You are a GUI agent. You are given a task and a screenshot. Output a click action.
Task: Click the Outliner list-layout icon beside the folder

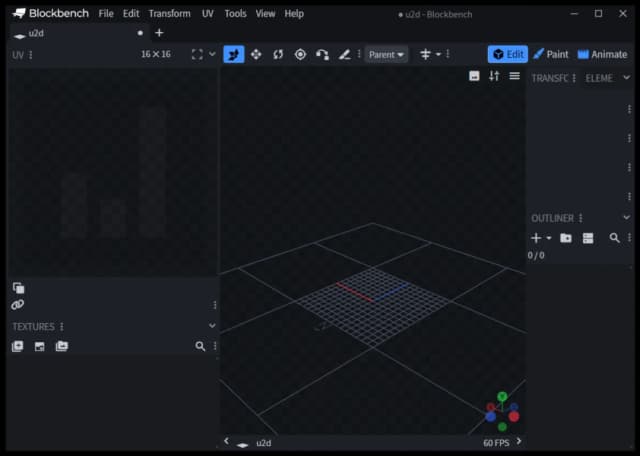tap(588, 238)
